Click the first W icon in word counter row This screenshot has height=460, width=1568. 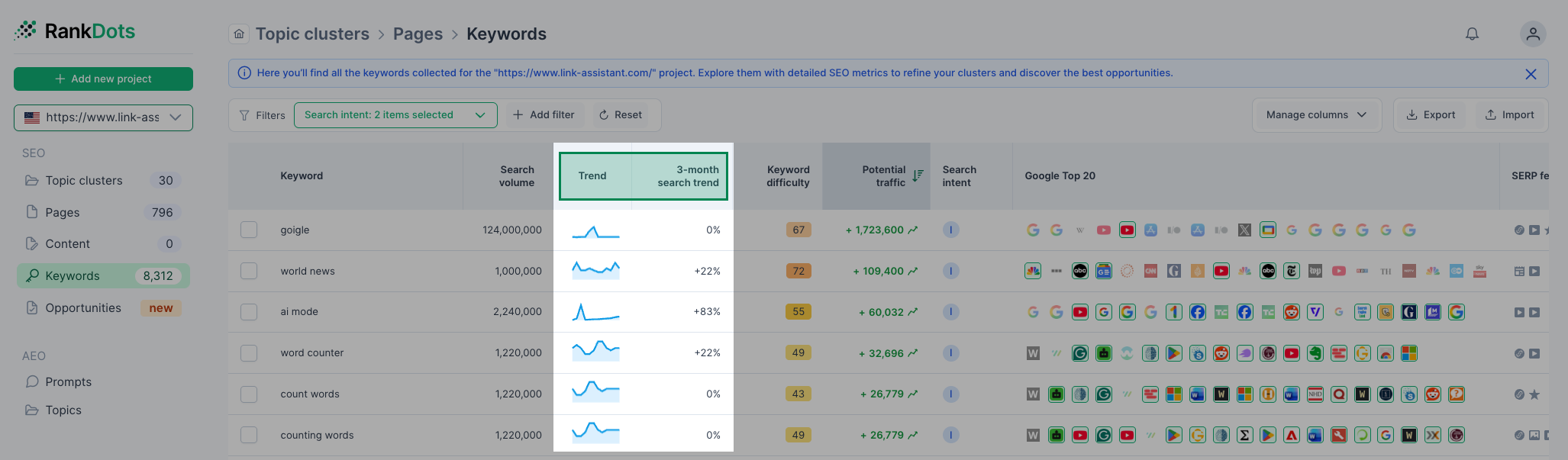[1033, 353]
